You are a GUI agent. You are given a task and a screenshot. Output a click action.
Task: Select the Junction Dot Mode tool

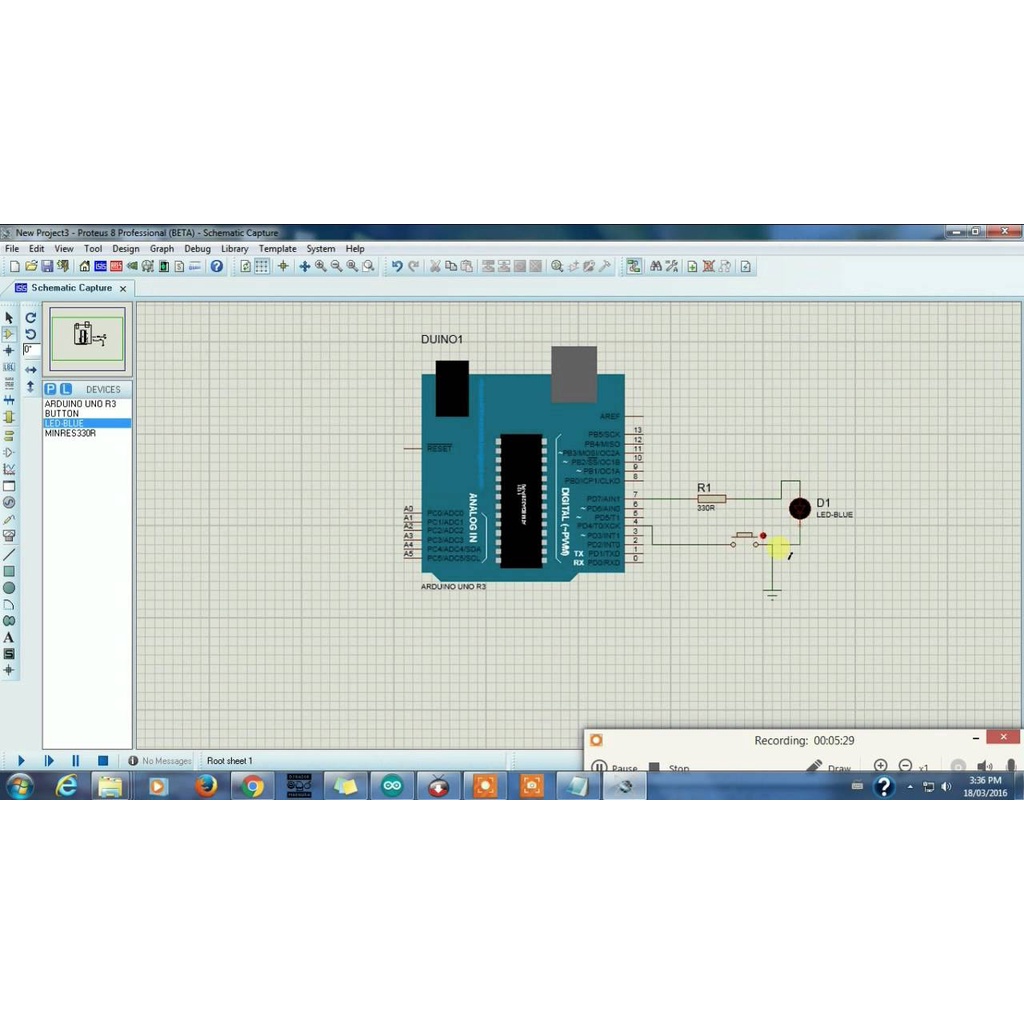pyautogui.click(x=9, y=351)
